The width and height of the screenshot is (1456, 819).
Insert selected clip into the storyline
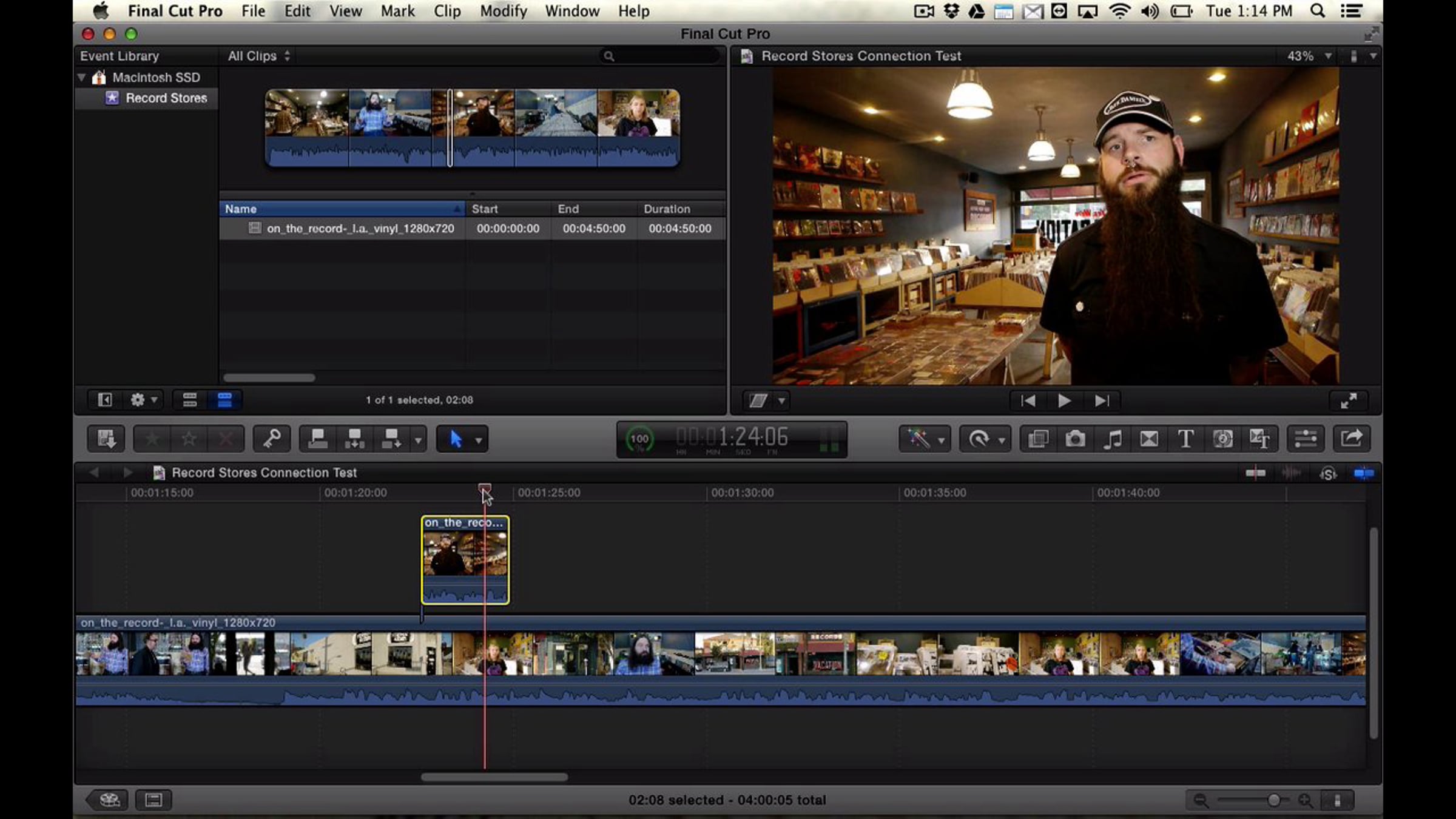coord(354,439)
